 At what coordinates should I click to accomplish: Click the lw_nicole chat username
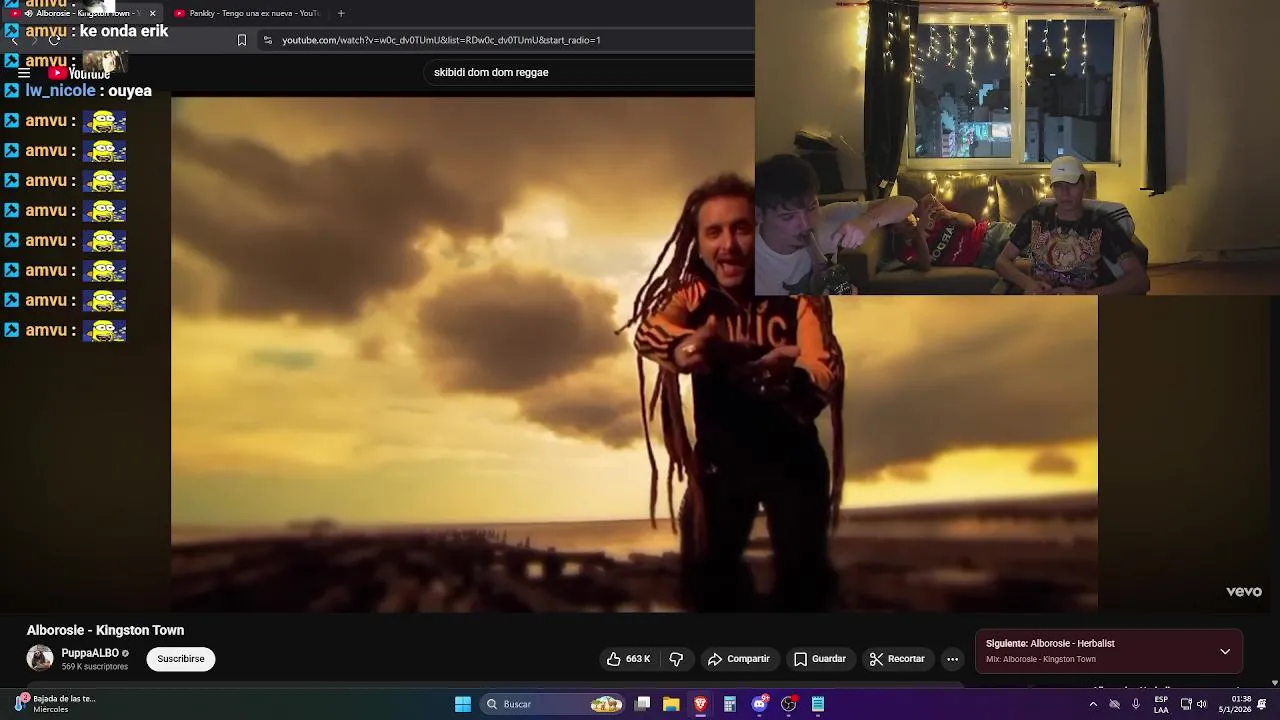pos(60,91)
